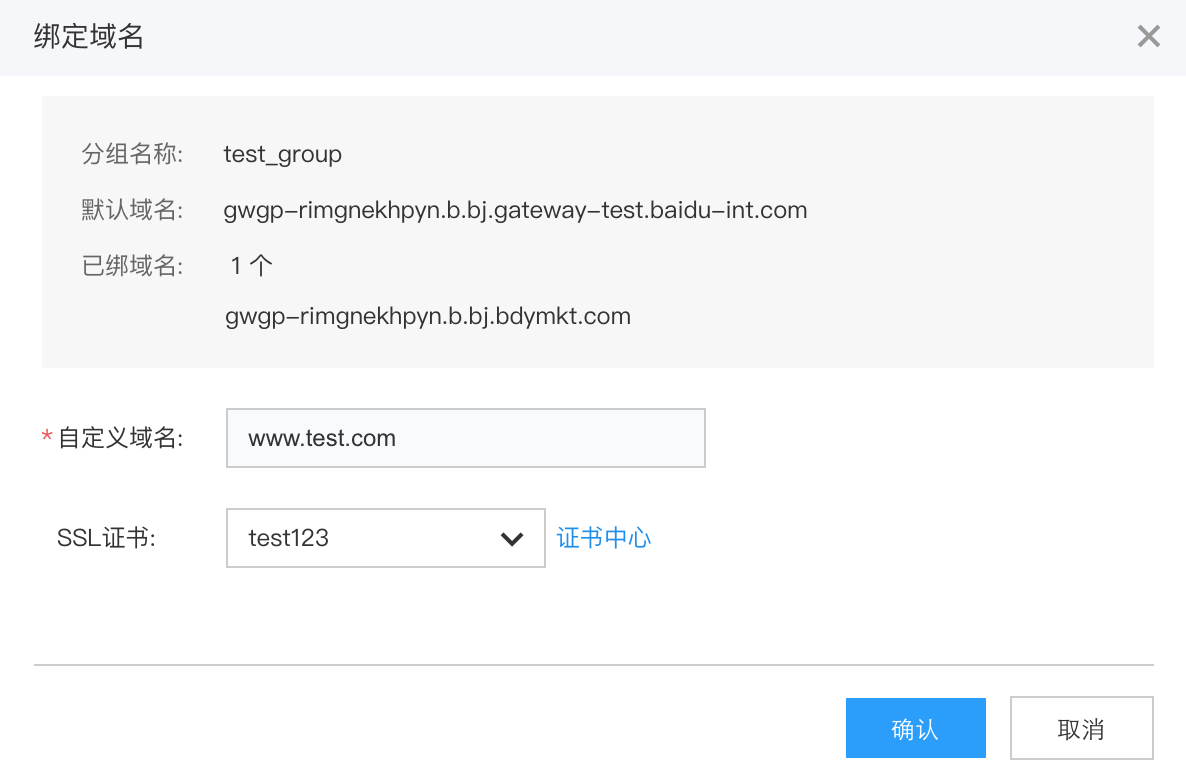The width and height of the screenshot is (1186, 780).
Task: Click the SSL证书 field label
Action: pyautogui.click(x=108, y=538)
